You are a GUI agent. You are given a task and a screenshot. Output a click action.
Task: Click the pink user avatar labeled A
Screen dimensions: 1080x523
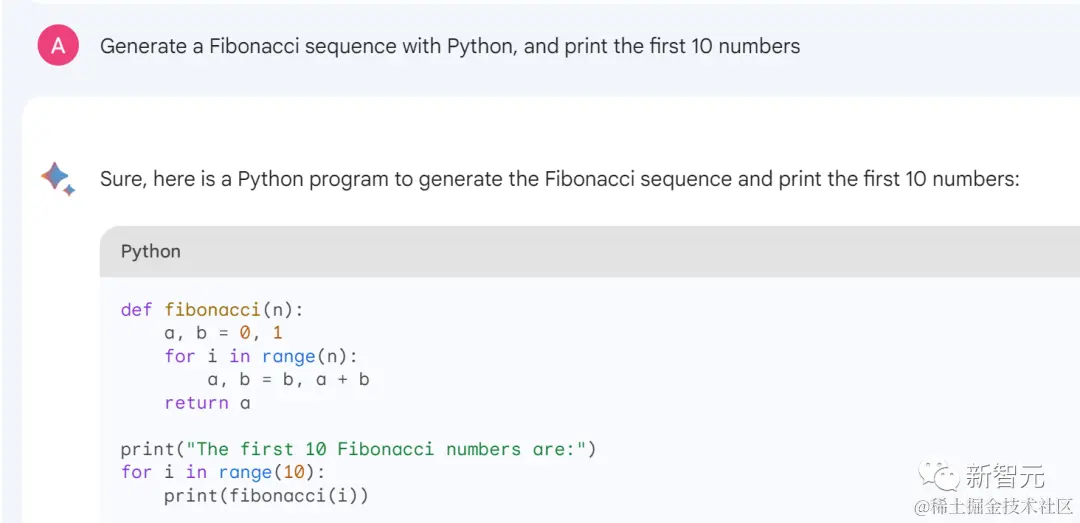point(58,46)
